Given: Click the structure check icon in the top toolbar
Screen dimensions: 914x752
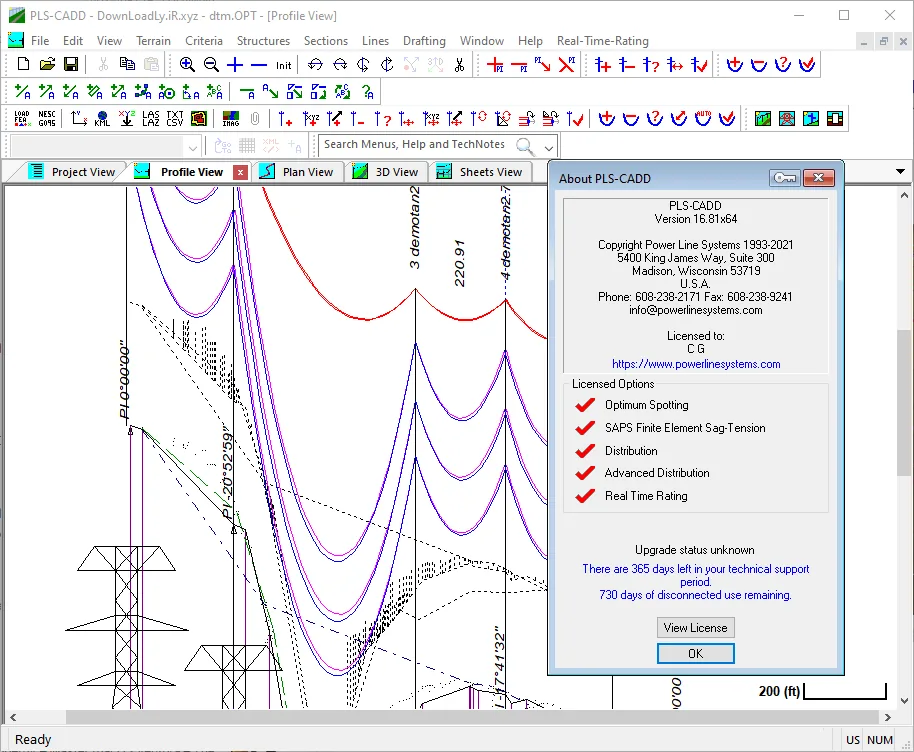Looking at the screenshot, I should [x=698, y=64].
